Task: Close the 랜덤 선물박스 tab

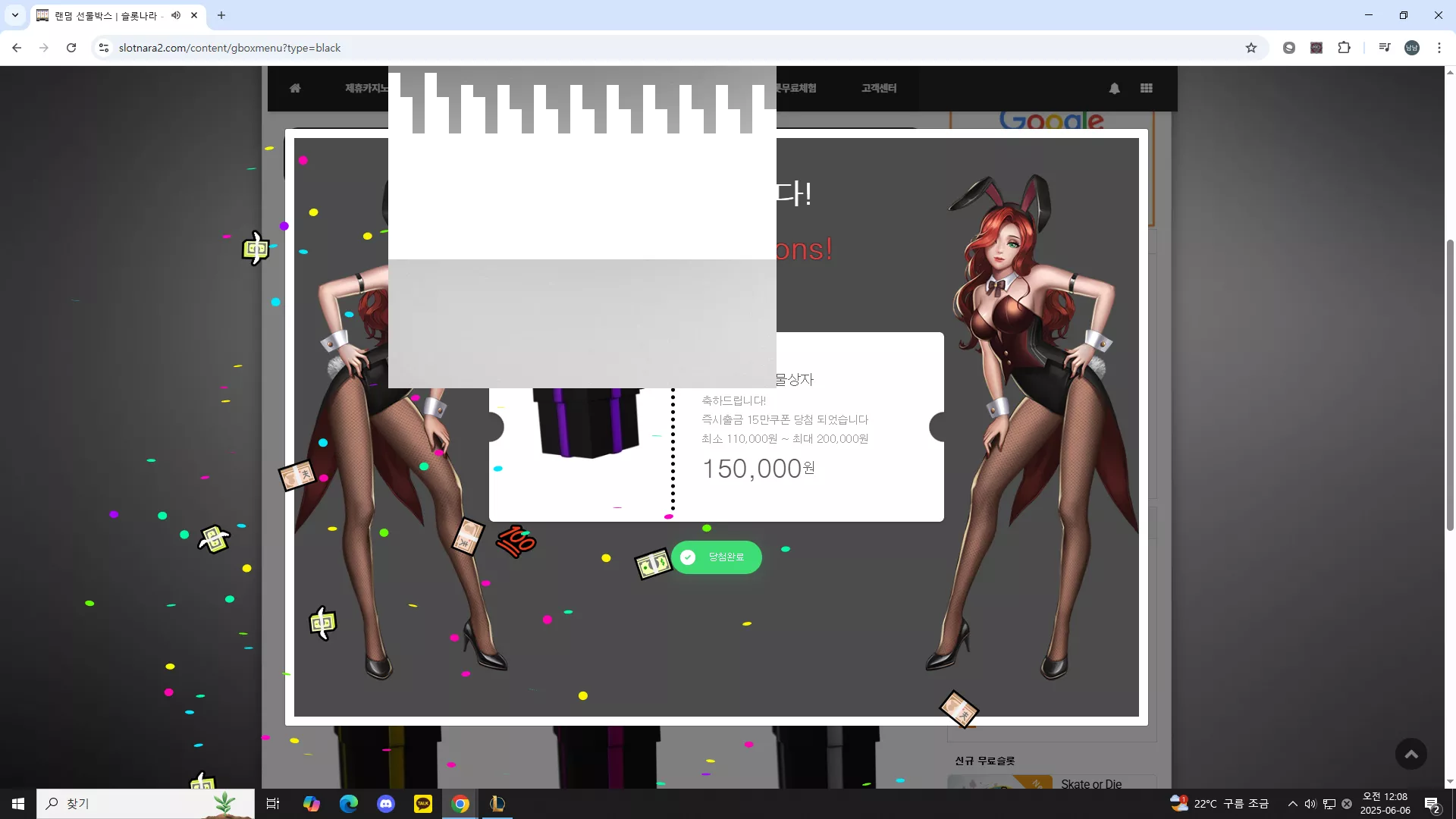Action: 194,15
